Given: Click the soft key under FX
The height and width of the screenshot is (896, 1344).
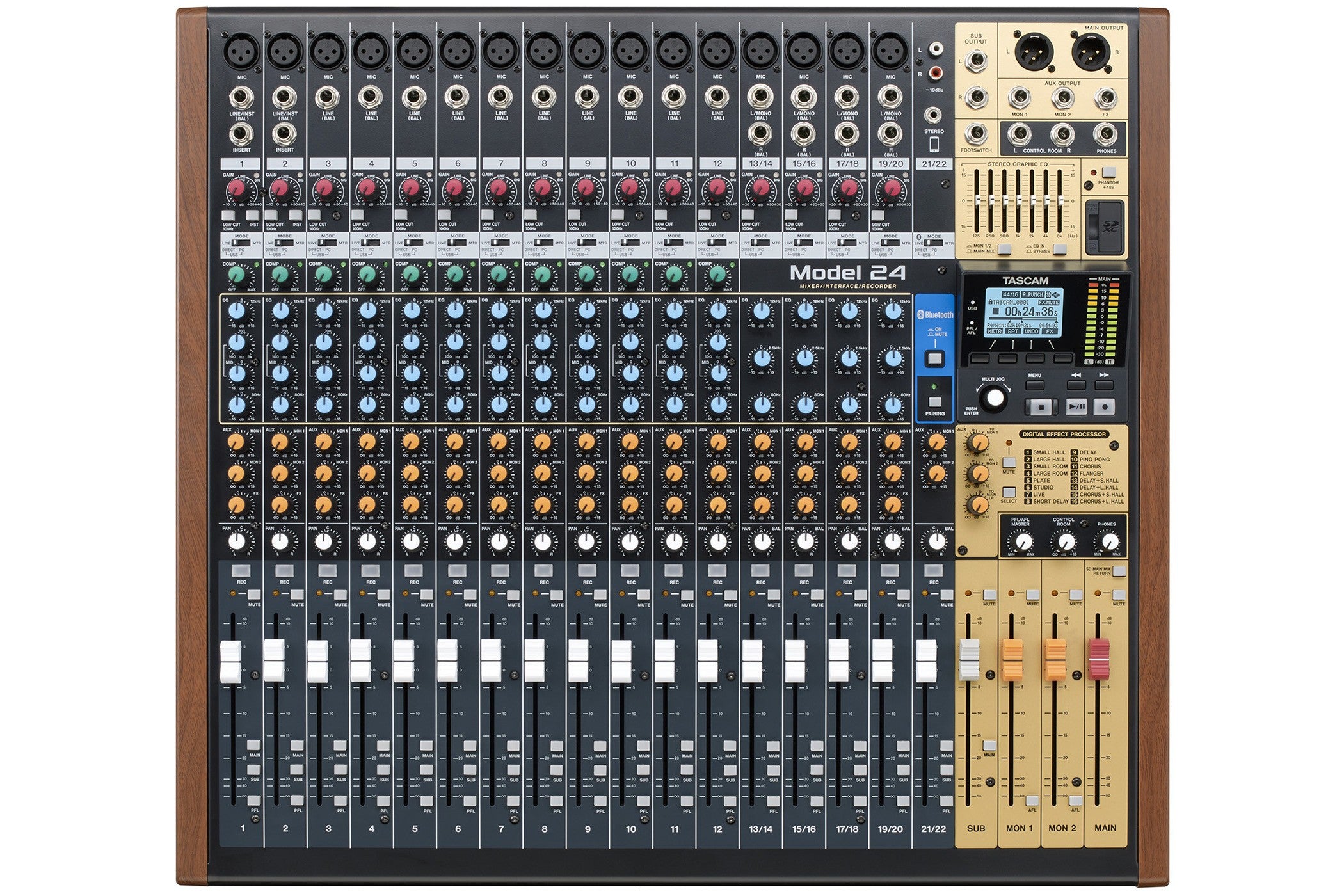Looking at the screenshot, I should pos(1062,358).
